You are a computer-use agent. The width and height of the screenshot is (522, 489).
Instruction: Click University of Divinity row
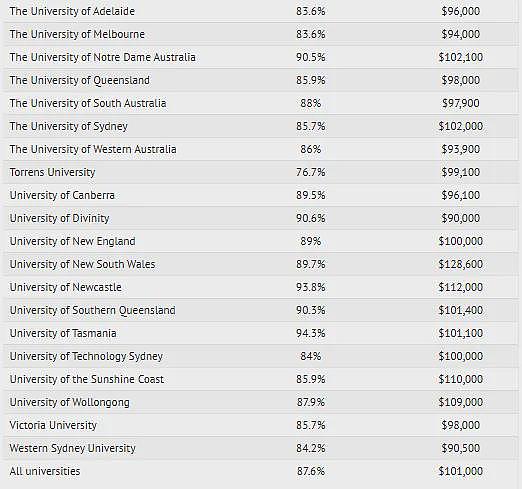(x=261, y=218)
